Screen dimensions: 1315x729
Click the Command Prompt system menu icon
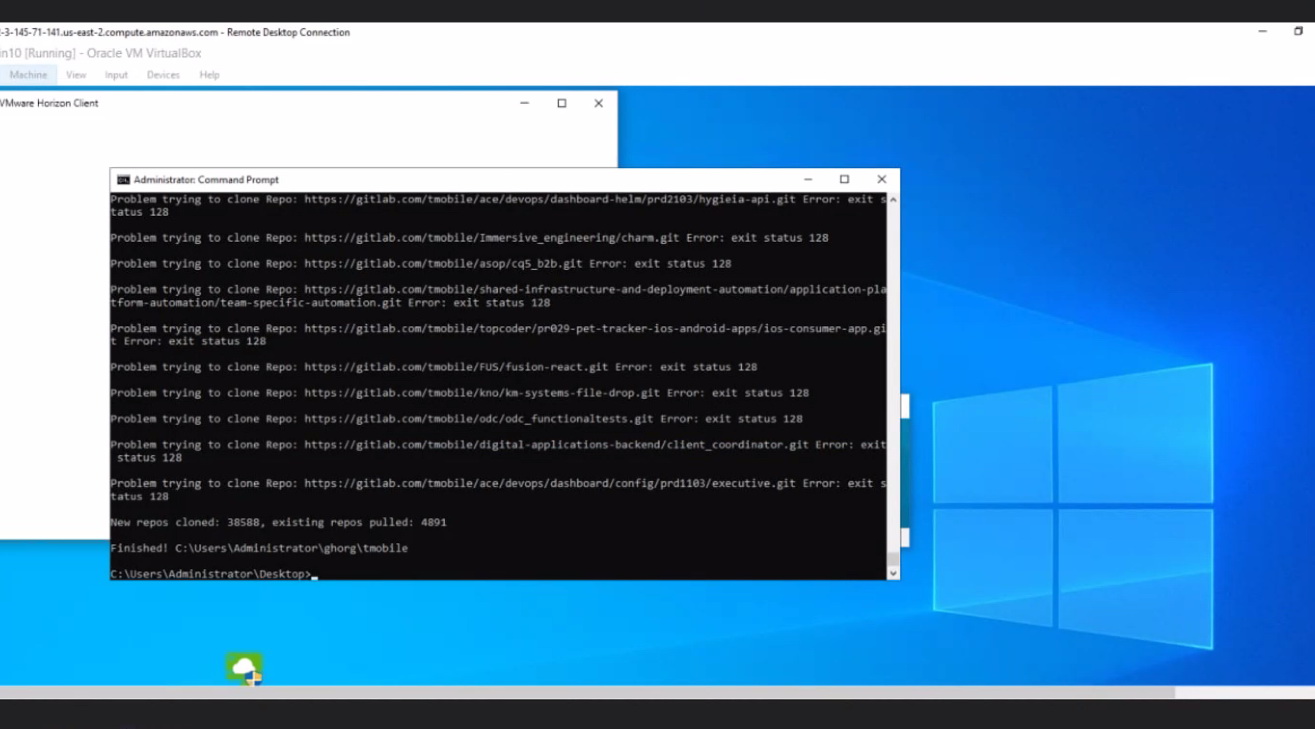pos(123,180)
